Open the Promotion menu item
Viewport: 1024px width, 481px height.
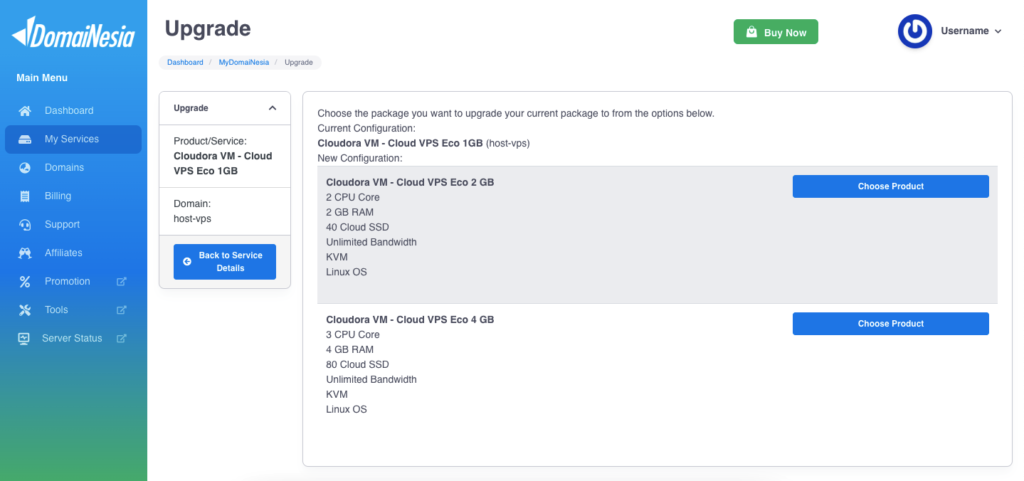click(x=67, y=281)
